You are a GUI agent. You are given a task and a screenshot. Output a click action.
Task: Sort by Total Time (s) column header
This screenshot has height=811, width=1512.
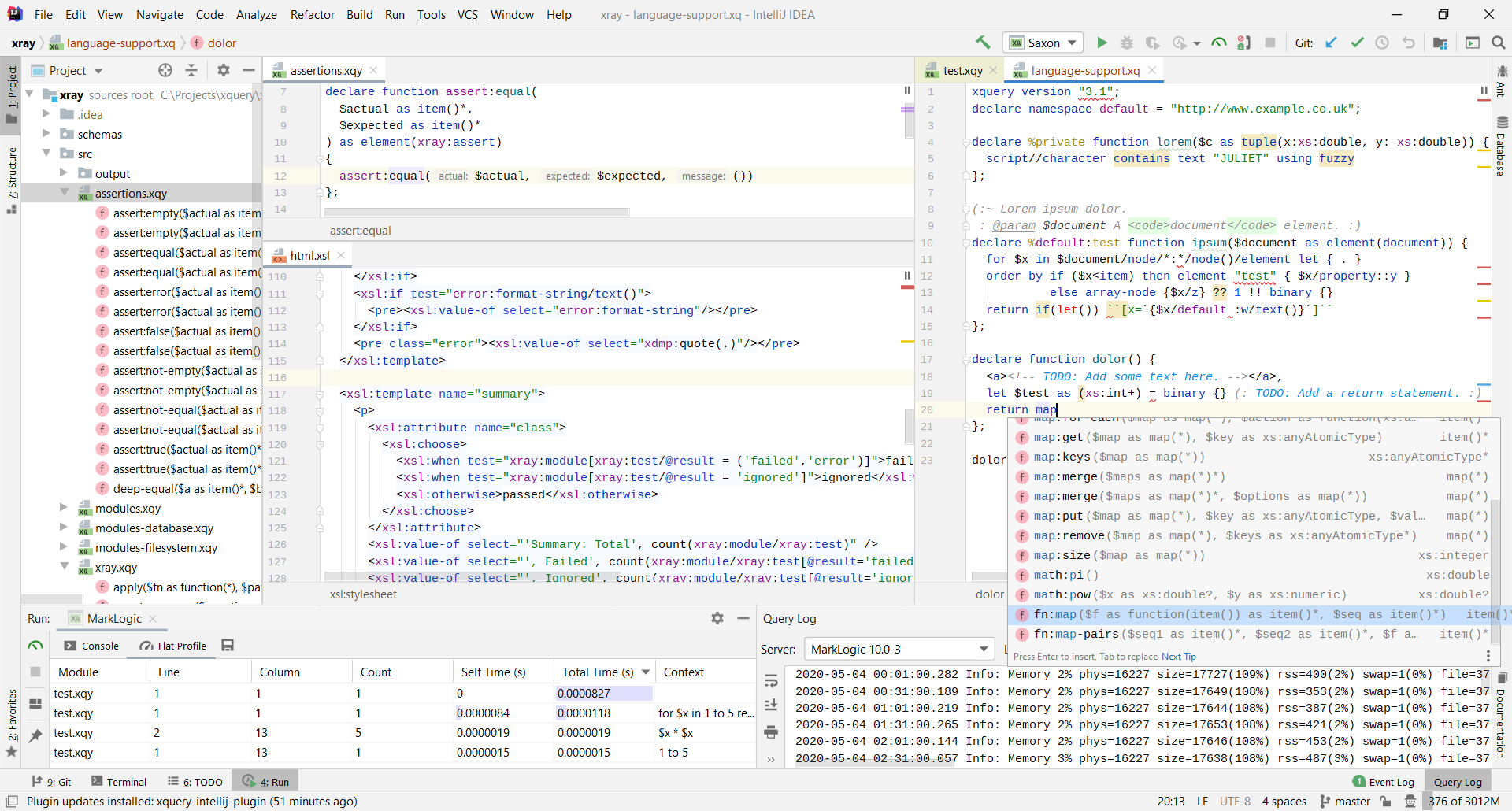tap(605, 672)
